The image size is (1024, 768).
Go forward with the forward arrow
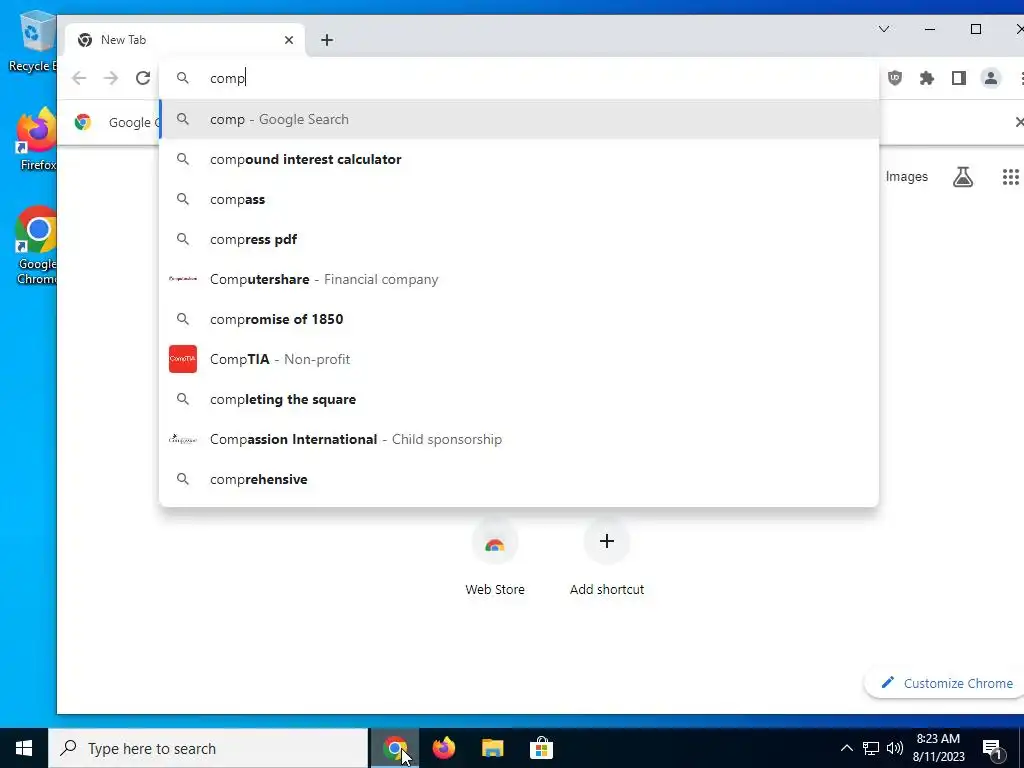coord(111,78)
